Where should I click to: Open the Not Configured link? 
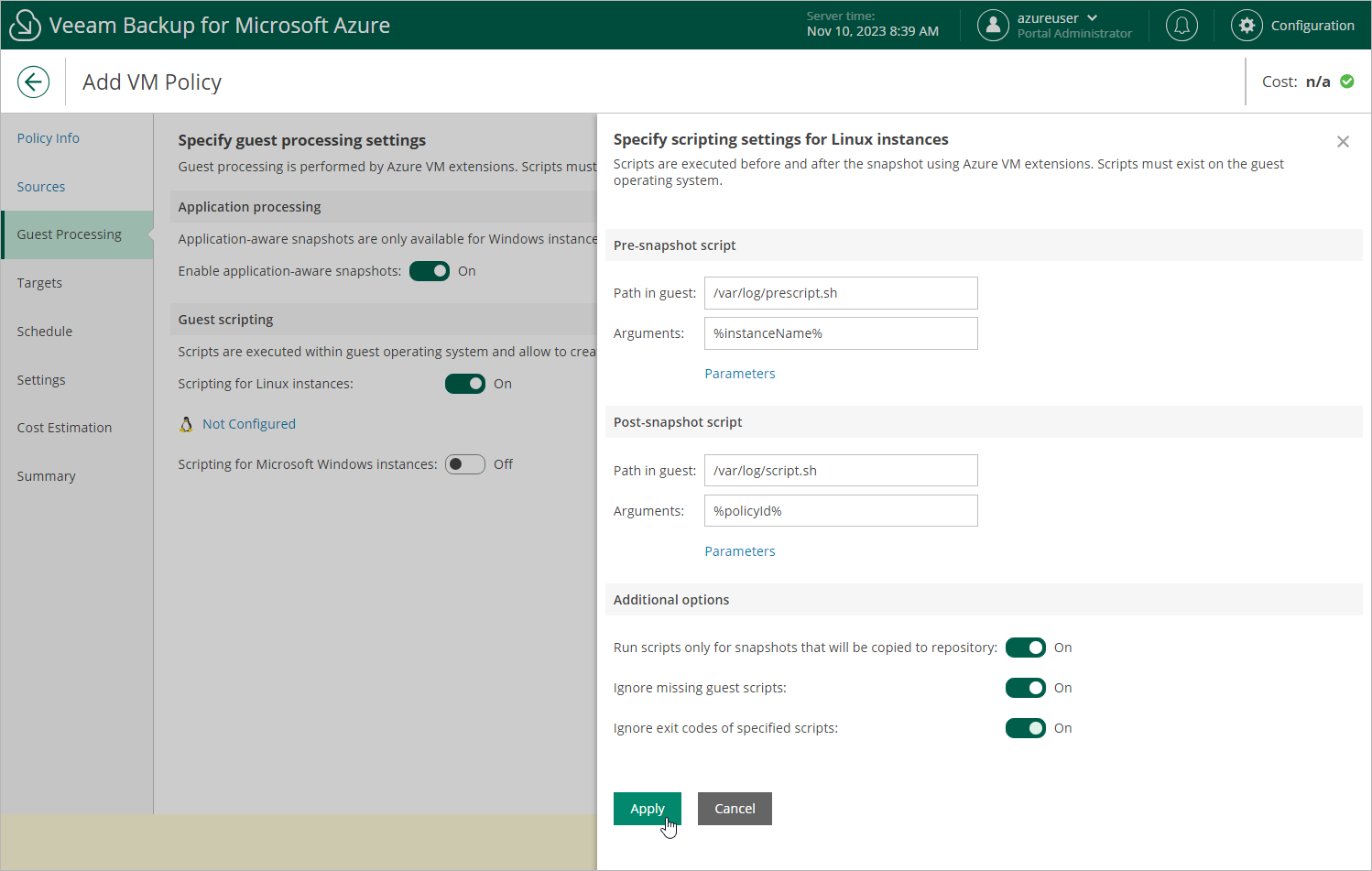pyautogui.click(x=249, y=424)
